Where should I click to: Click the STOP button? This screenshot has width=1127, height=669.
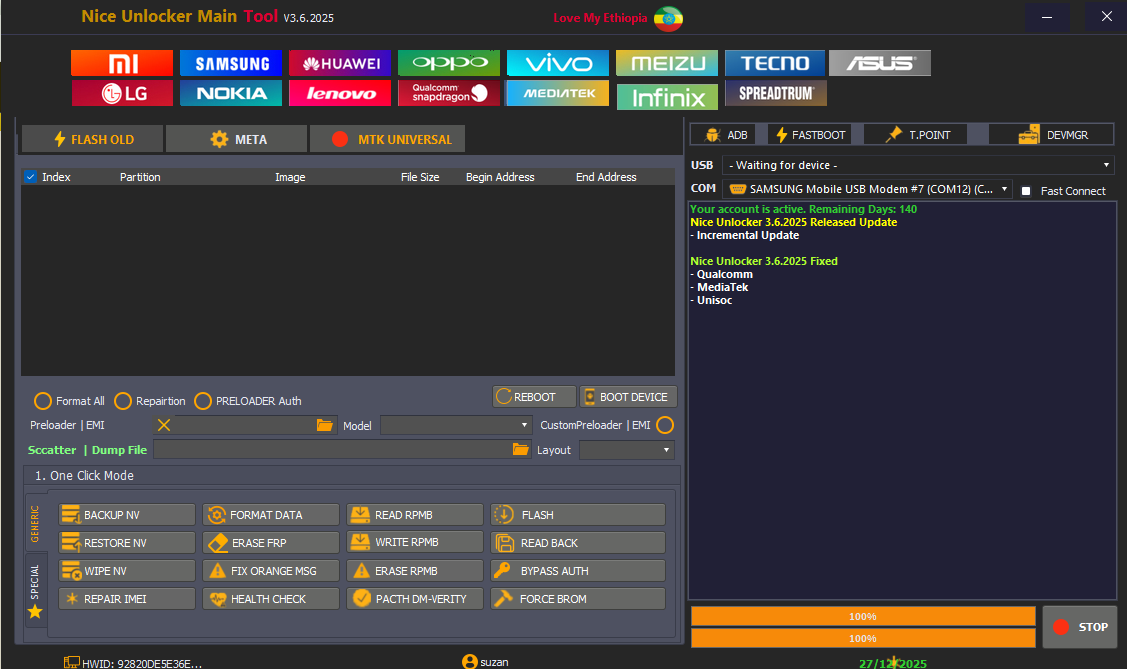pyautogui.click(x=1079, y=627)
